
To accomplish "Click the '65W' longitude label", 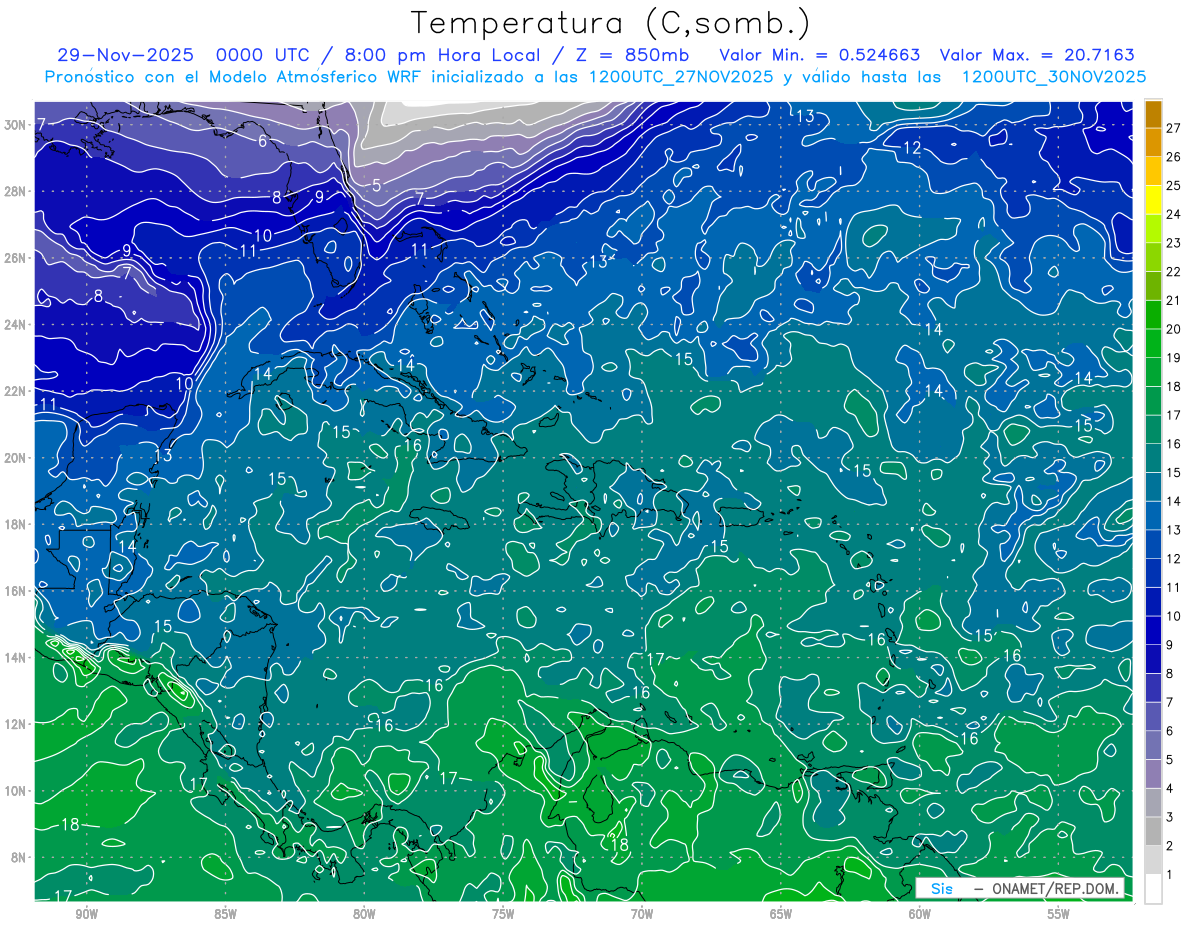I will pyautogui.click(x=781, y=914).
